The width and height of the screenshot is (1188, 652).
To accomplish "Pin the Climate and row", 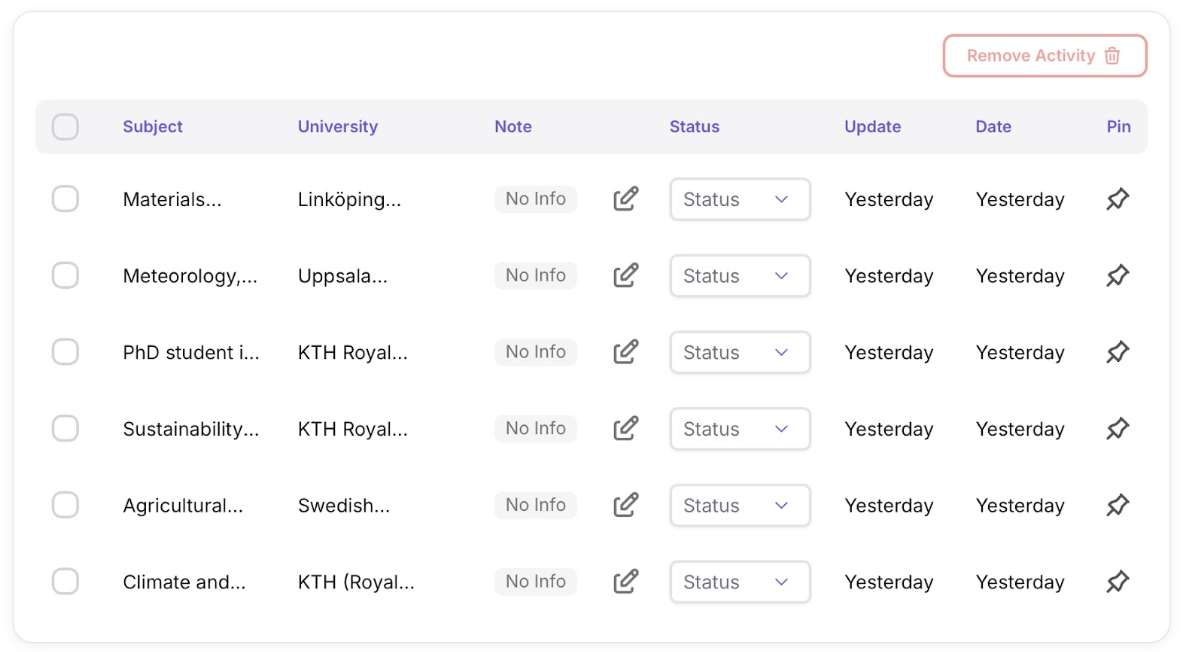I will pyautogui.click(x=1117, y=581).
